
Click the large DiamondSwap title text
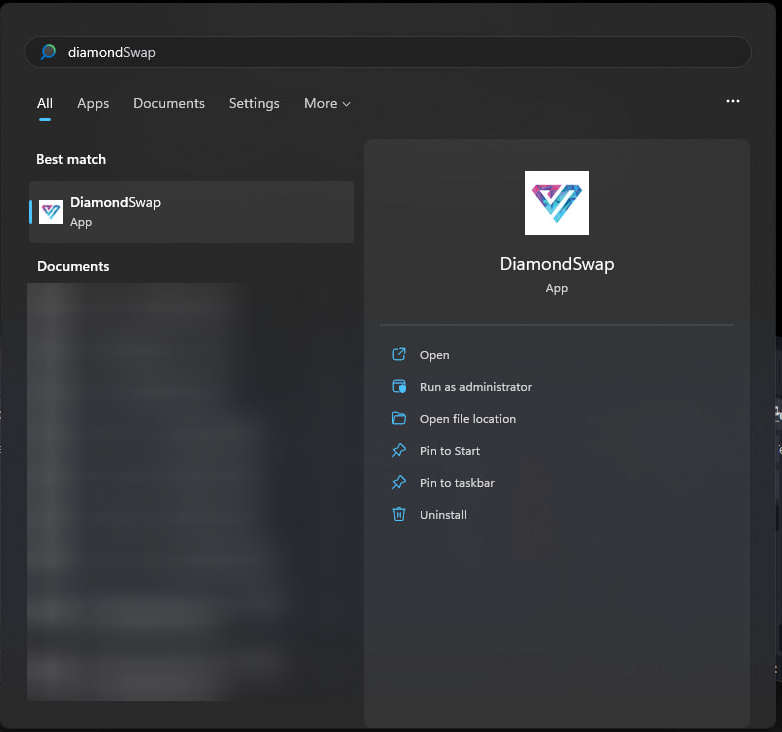point(557,264)
